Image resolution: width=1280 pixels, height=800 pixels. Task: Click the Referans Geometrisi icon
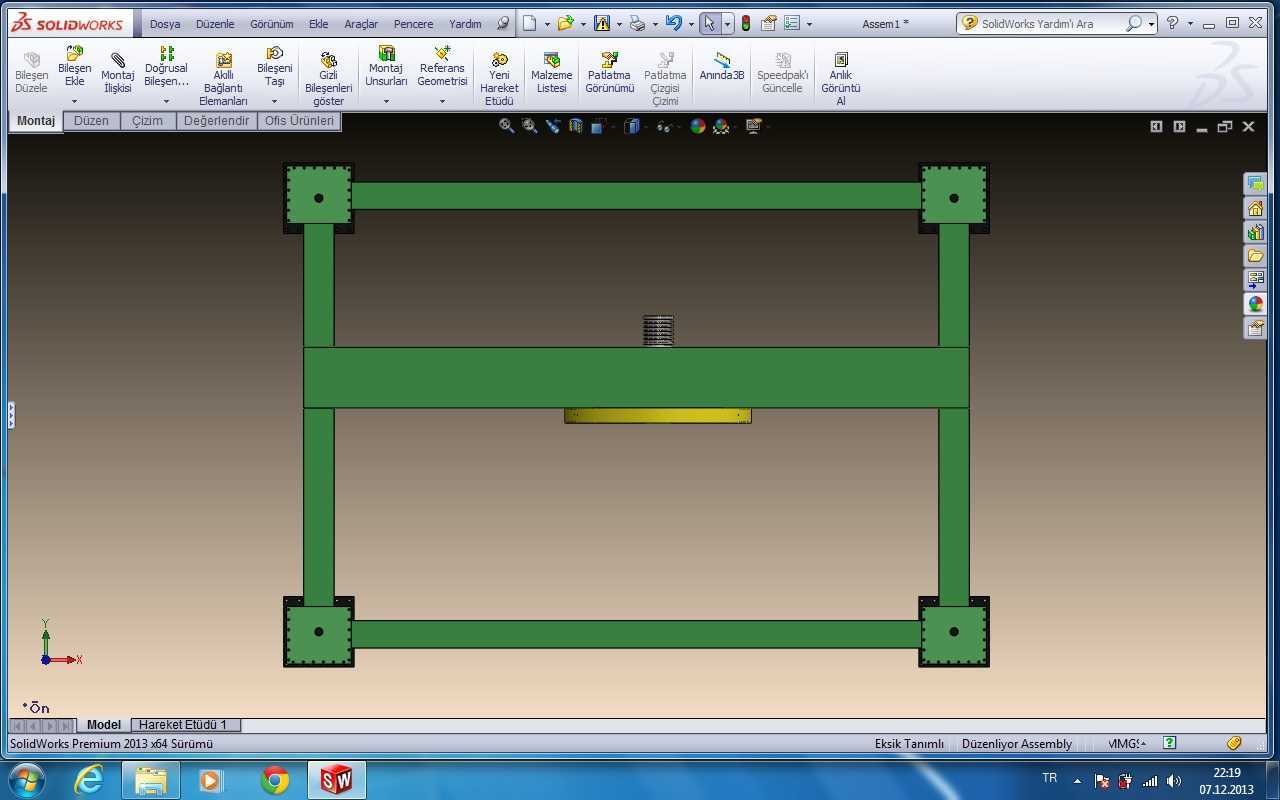[x=442, y=53]
